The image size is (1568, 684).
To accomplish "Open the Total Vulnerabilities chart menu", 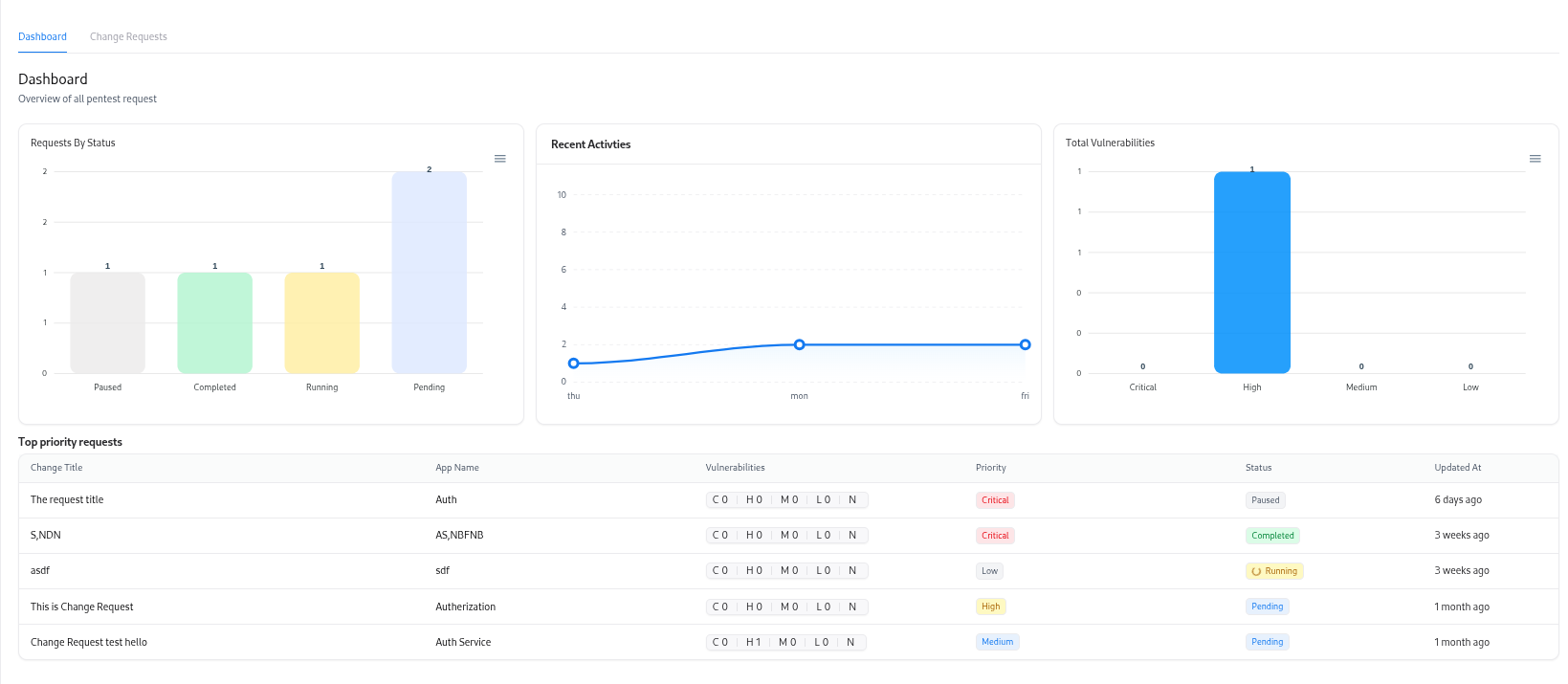I will coord(1535,159).
